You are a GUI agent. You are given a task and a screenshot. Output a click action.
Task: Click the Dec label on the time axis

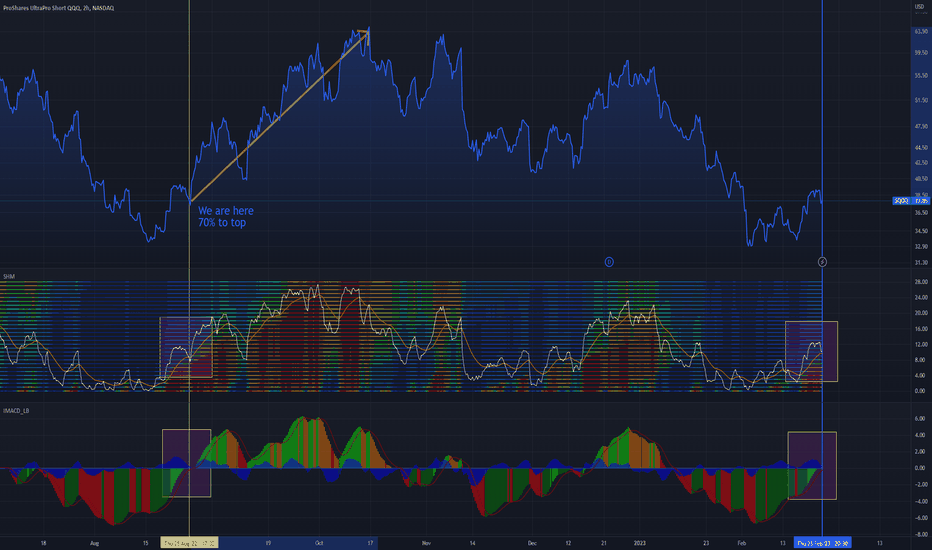532,543
